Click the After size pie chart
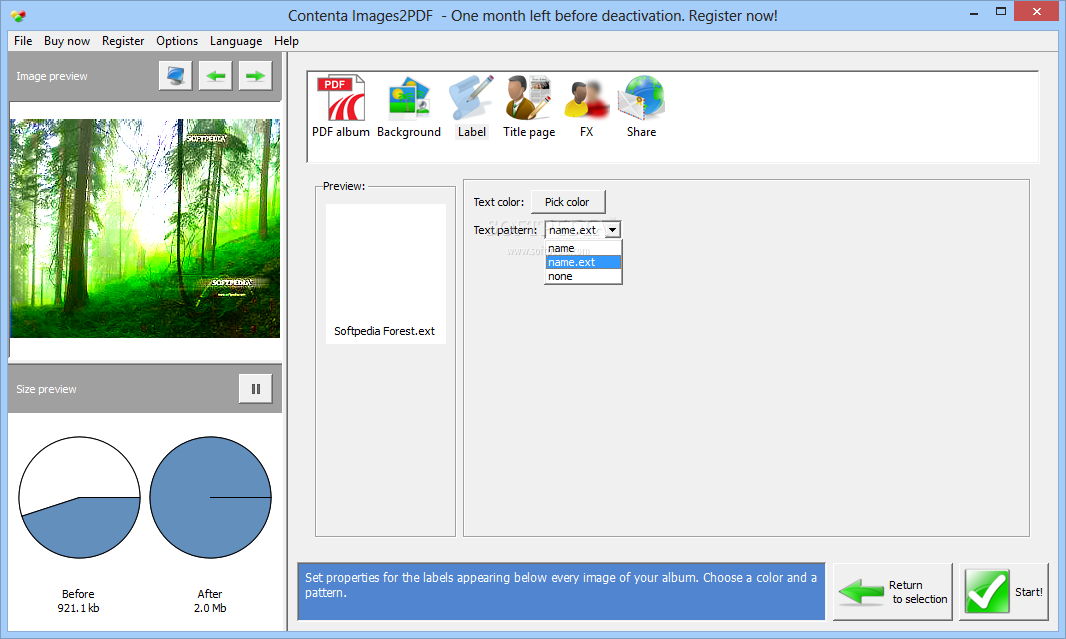Screen dimensions: 1066x639 click(211, 498)
